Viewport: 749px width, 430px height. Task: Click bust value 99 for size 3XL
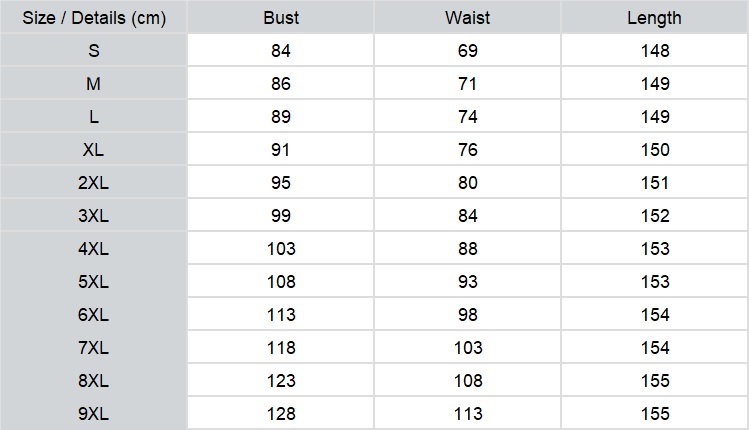point(281,215)
